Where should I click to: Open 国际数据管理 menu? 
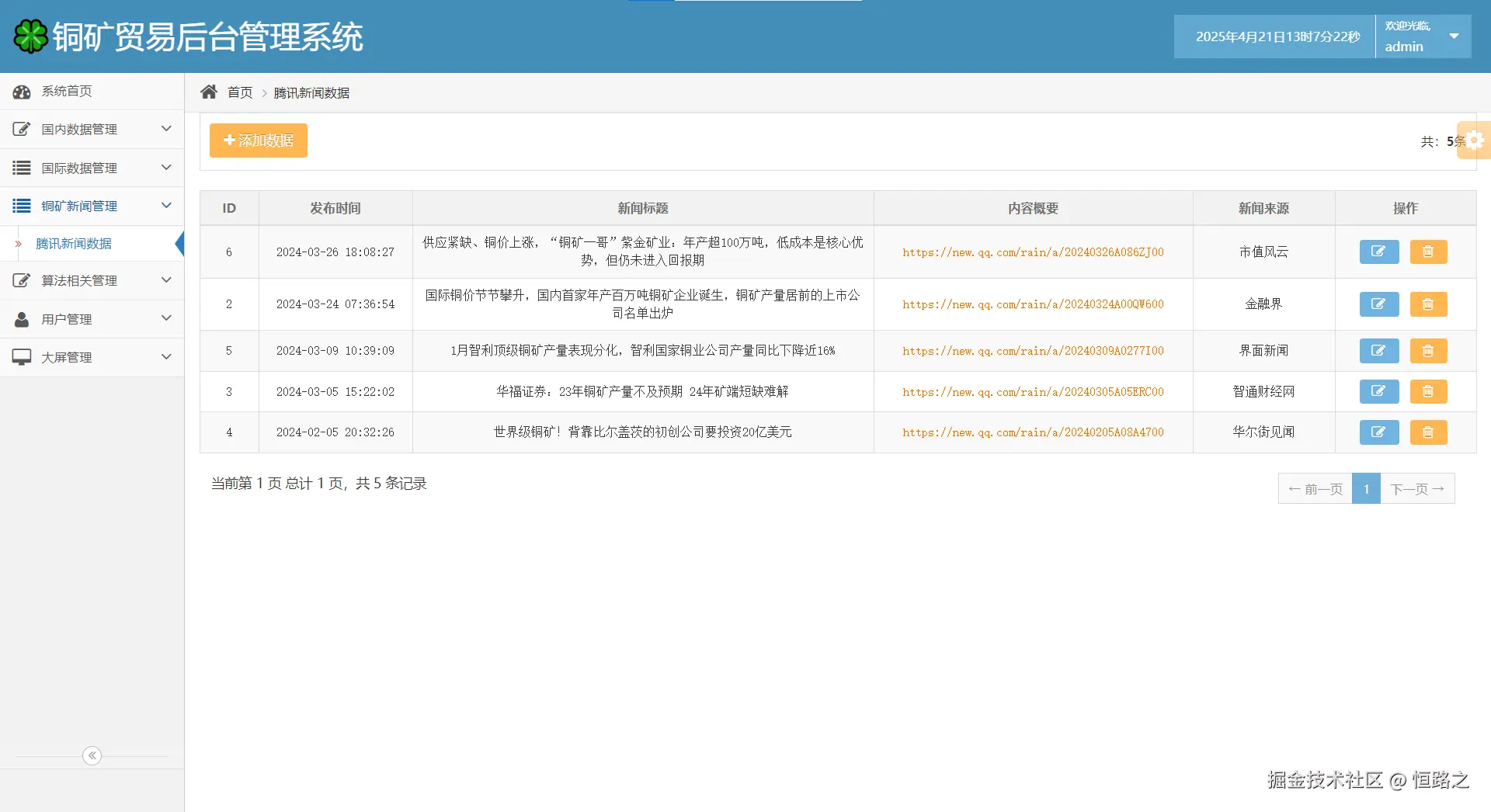pyautogui.click(x=92, y=168)
